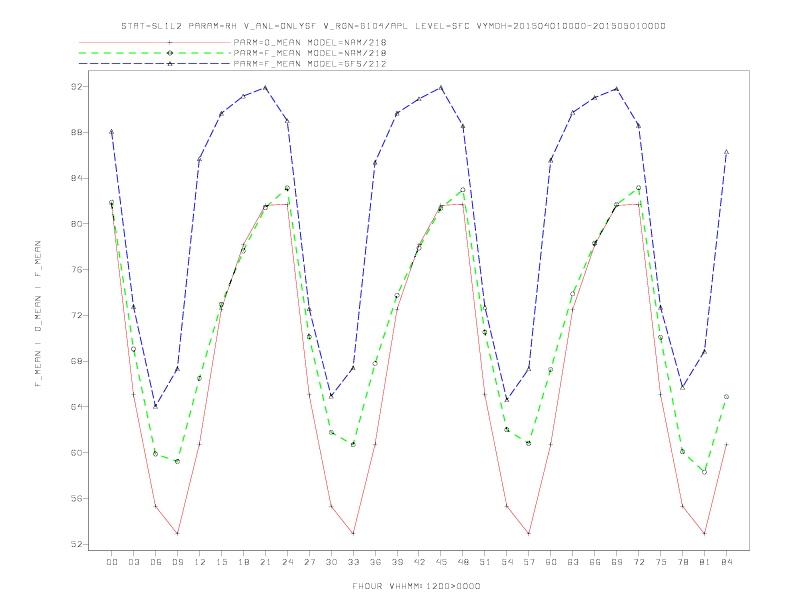Click x-axis forecast hour label 84
Image resolution: width=792 pixels, height=612 pixels.
click(x=726, y=562)
